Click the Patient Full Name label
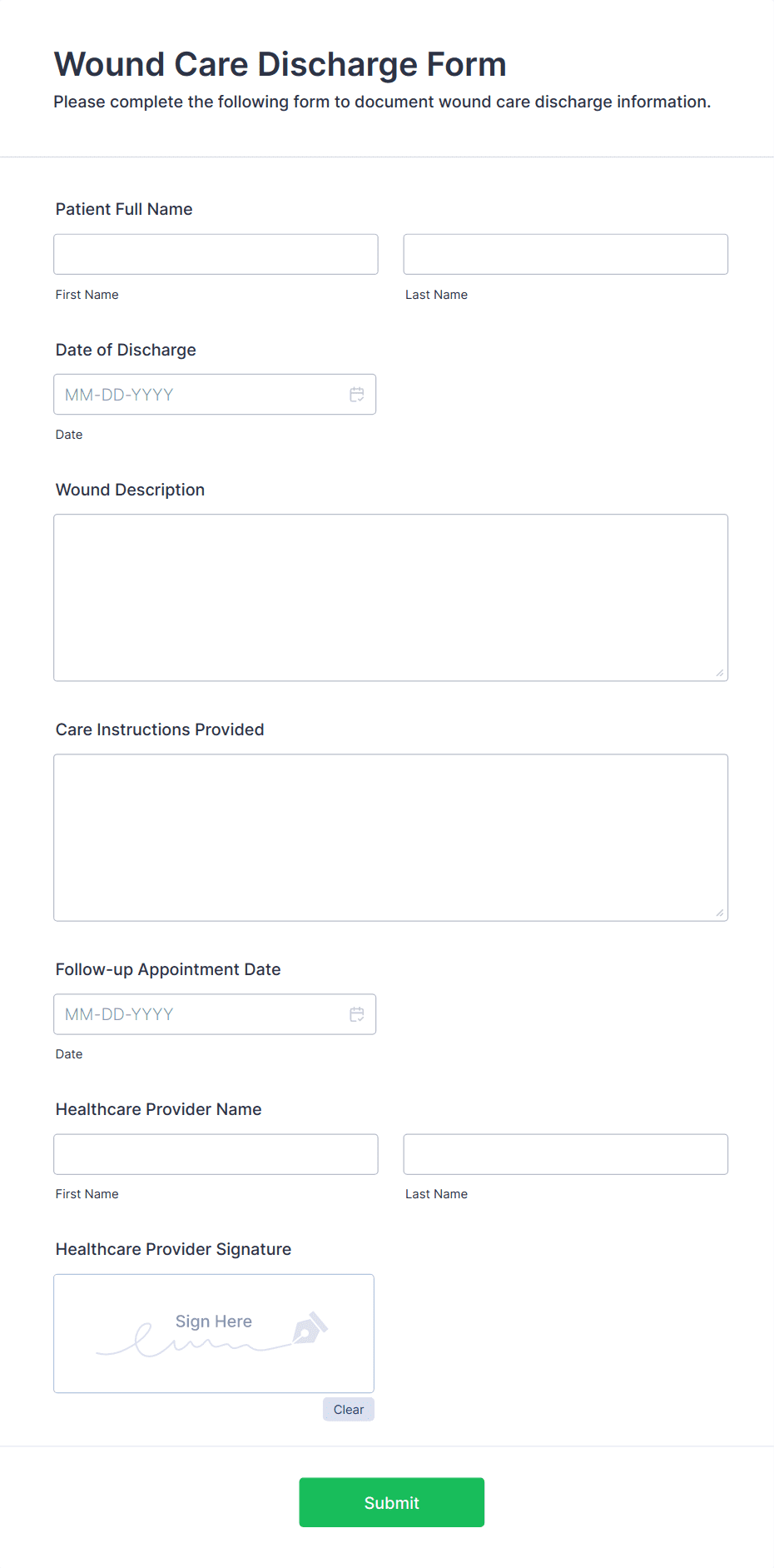 pos(124,209)
